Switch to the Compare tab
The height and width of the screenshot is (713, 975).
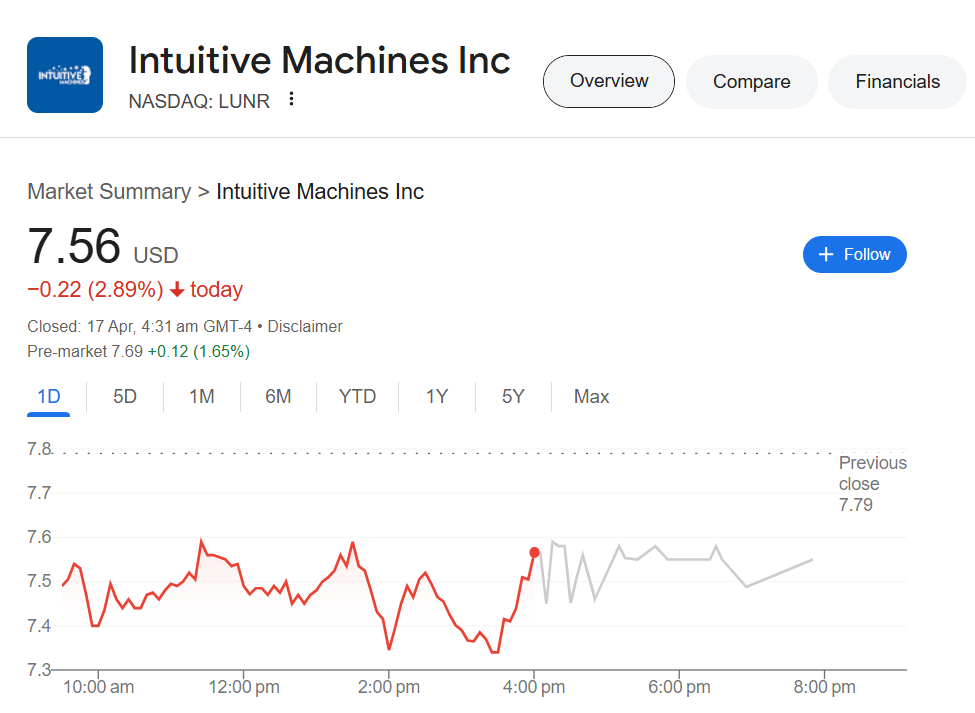(751, 81)
